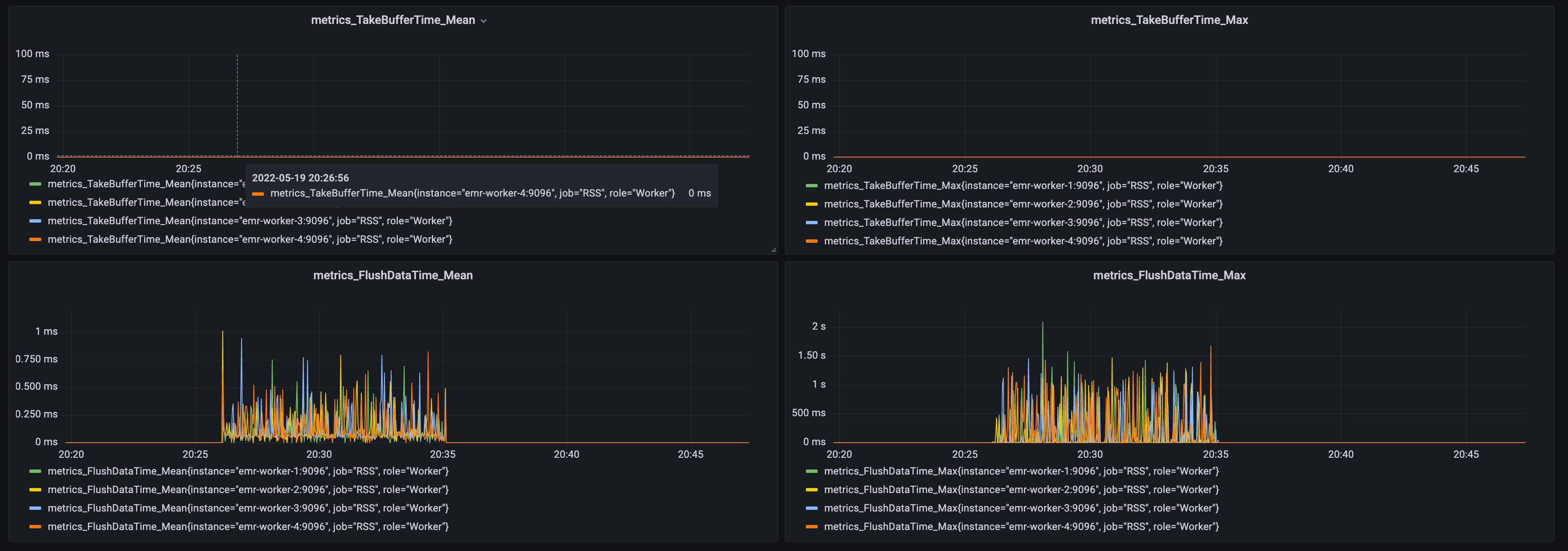This screenshot has height=551, width=1568.
Task: Click yellow swatch of FlushDataTime_Max emr-worker-2
Action: coord(811,490)
